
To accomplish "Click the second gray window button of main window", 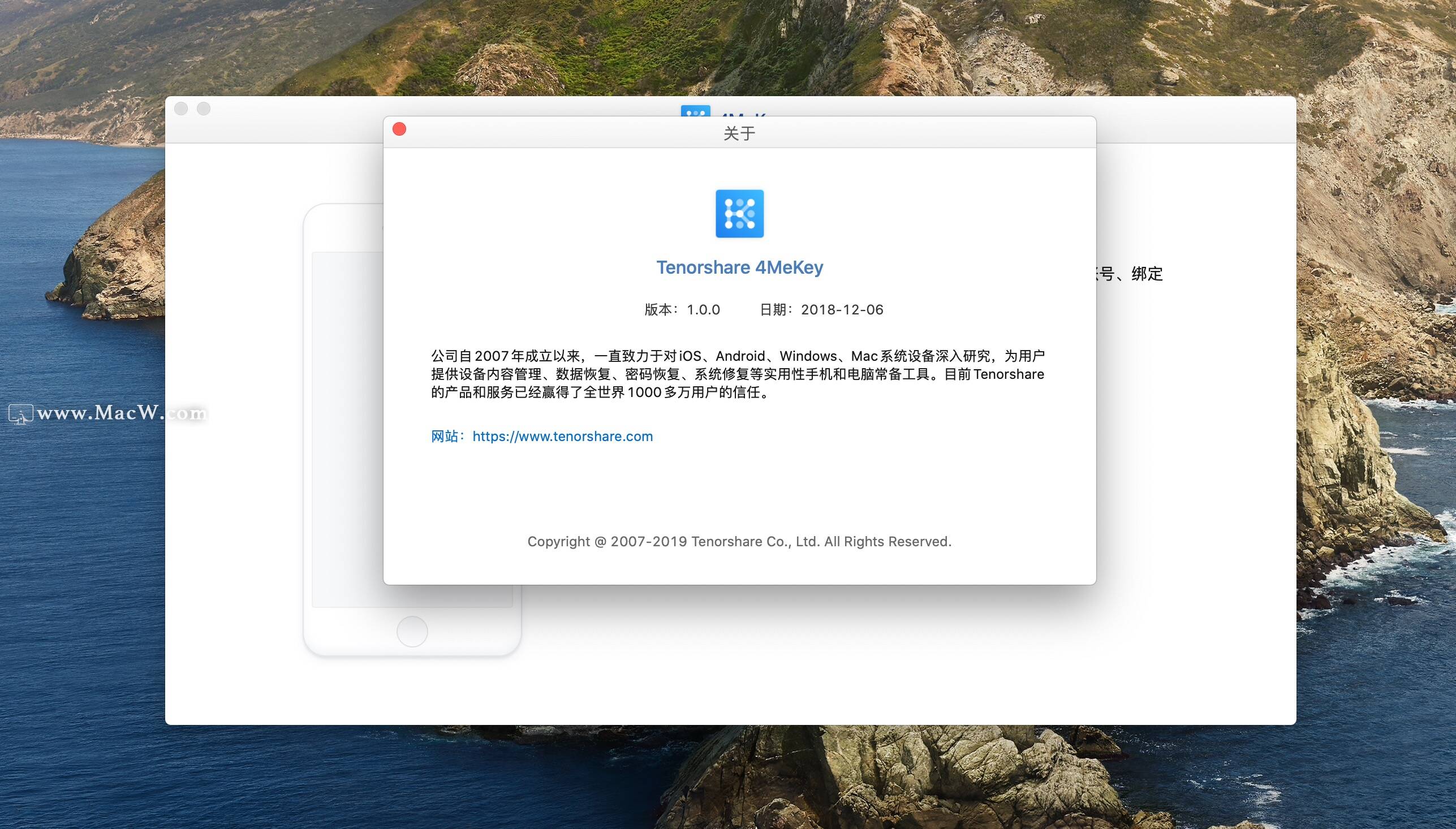I will (204, 109).
